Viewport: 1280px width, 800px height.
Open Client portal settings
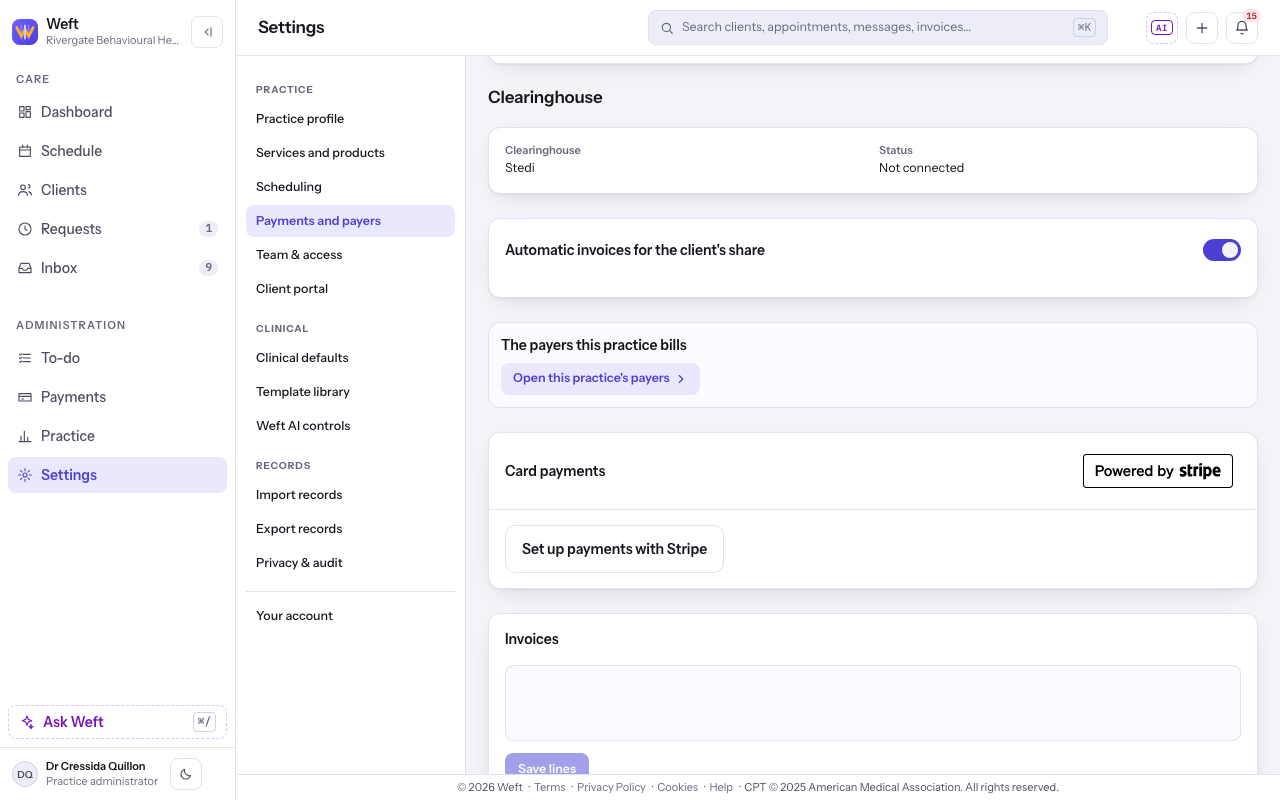coord(350,289)
